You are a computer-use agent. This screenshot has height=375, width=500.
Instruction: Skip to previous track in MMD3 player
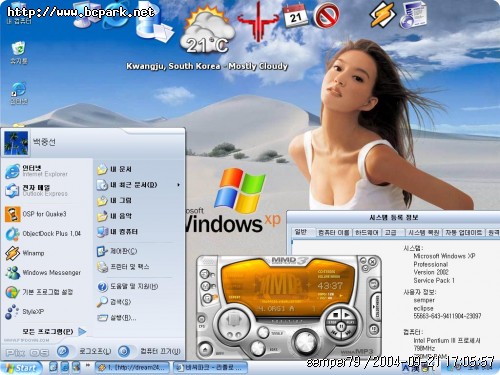point(333,332)
